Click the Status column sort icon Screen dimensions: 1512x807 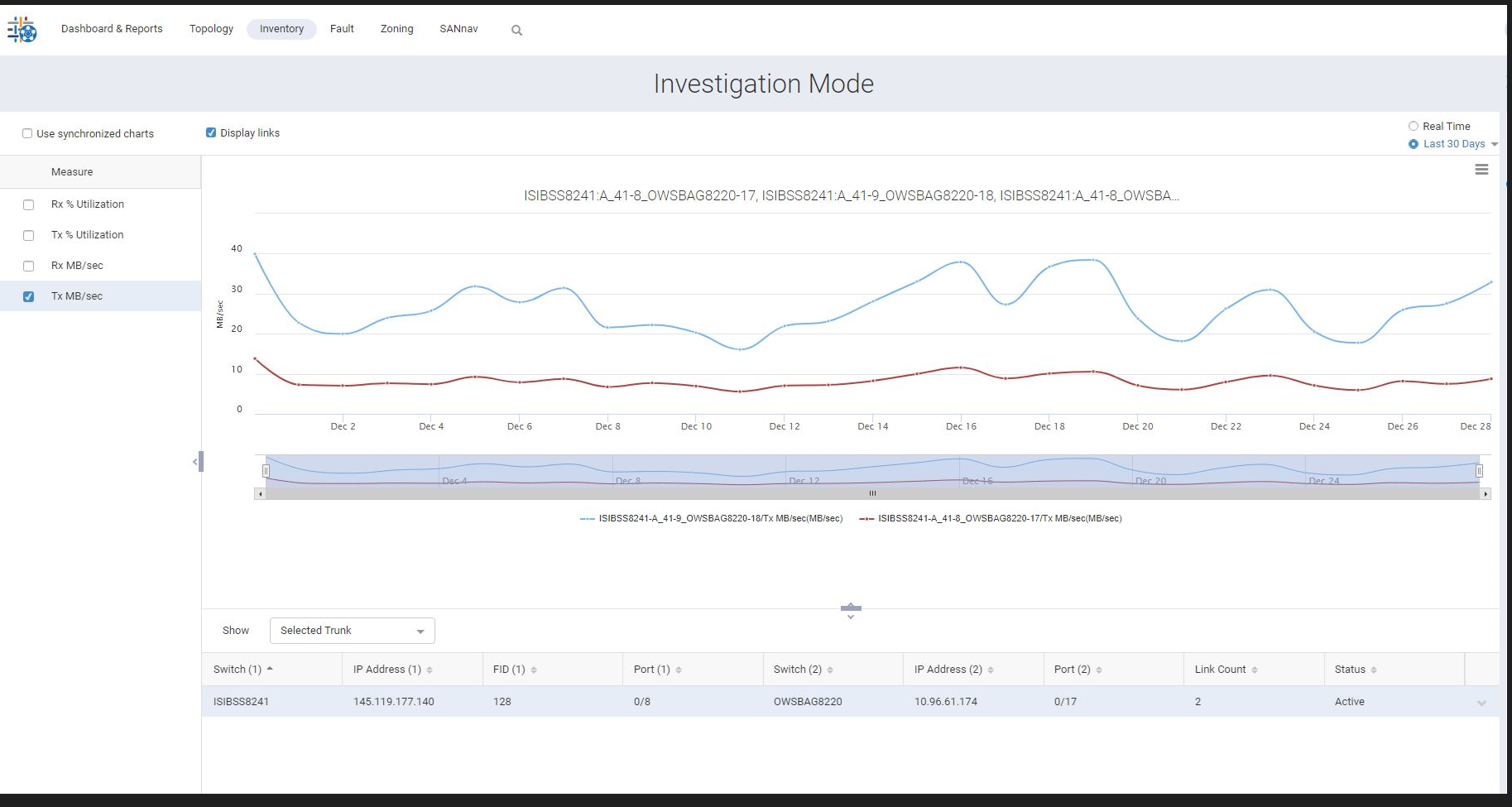[1374, 670]
